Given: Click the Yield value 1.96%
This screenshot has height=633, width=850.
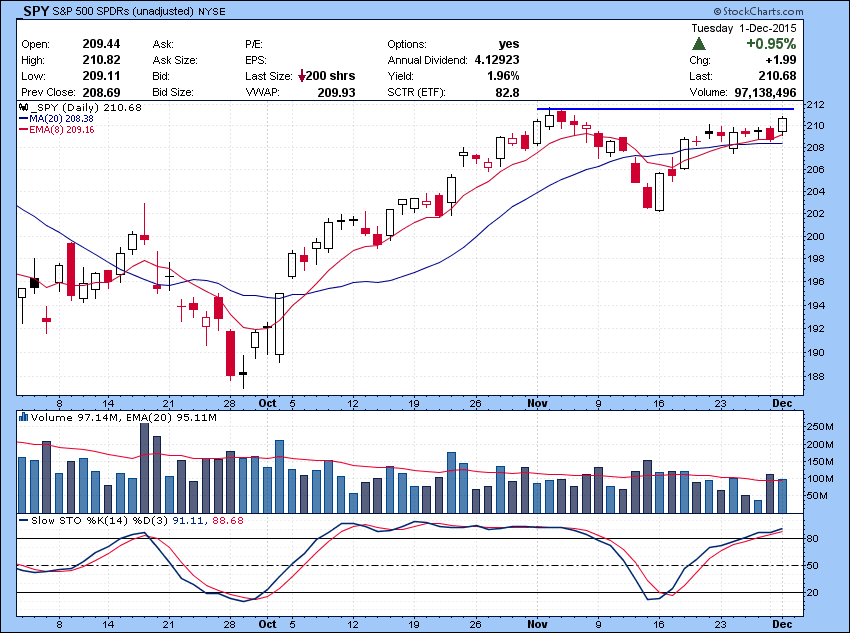Looking at the screenshot, I should [x=503, y=76].
